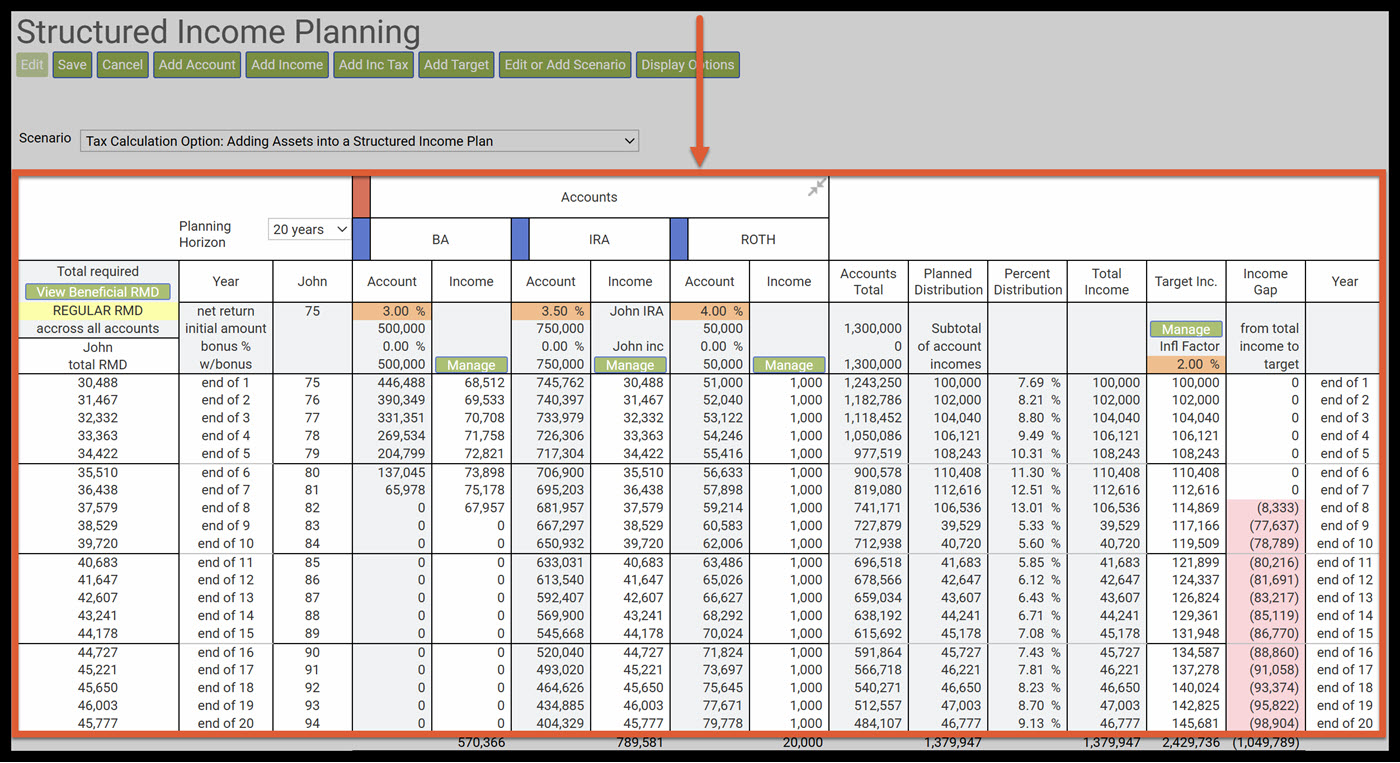The height and width of the screenshot is (763, 1400).
Task: Select the ROTH income total 20,000
Action: pyautogui.click(x=803, y=743)
